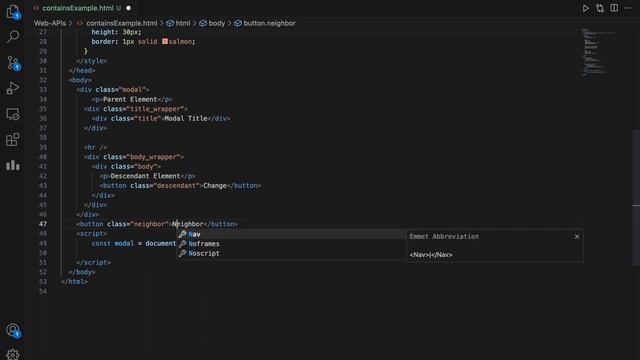Open Run and Debug view icon
640x360 pixels.
point(13,88)
